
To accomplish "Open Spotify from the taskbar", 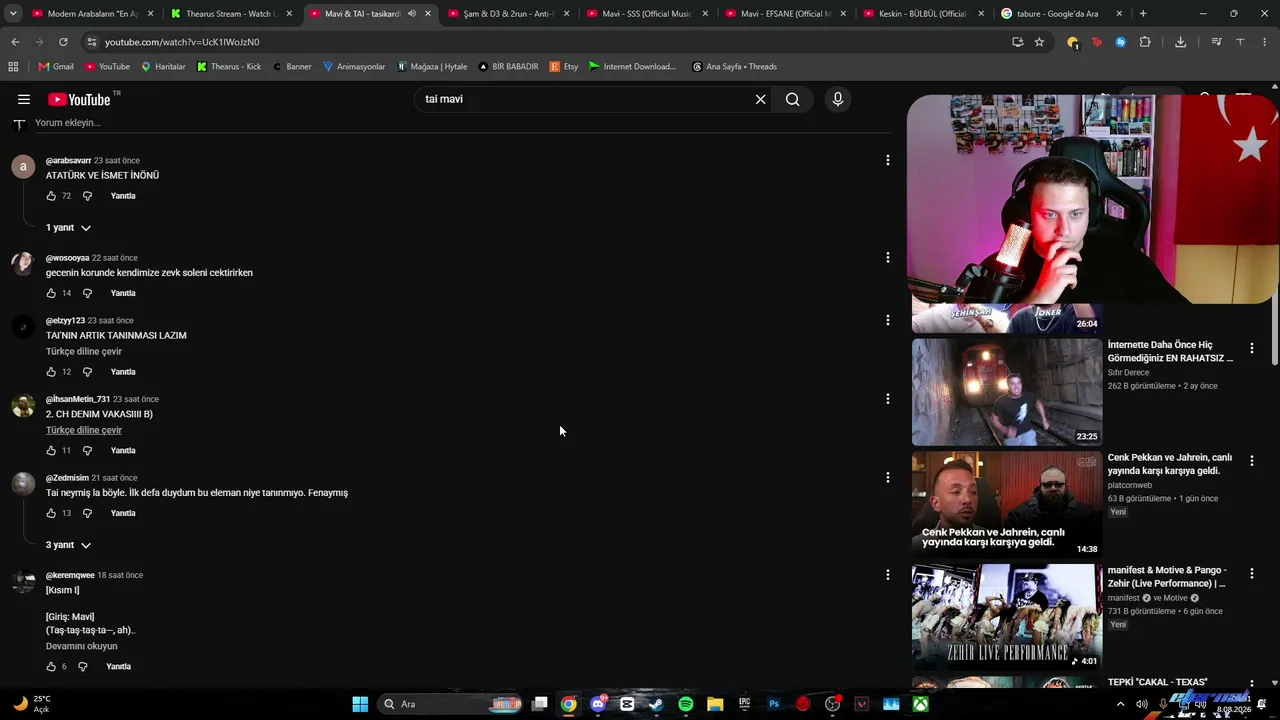I will [x=686, y=704].
